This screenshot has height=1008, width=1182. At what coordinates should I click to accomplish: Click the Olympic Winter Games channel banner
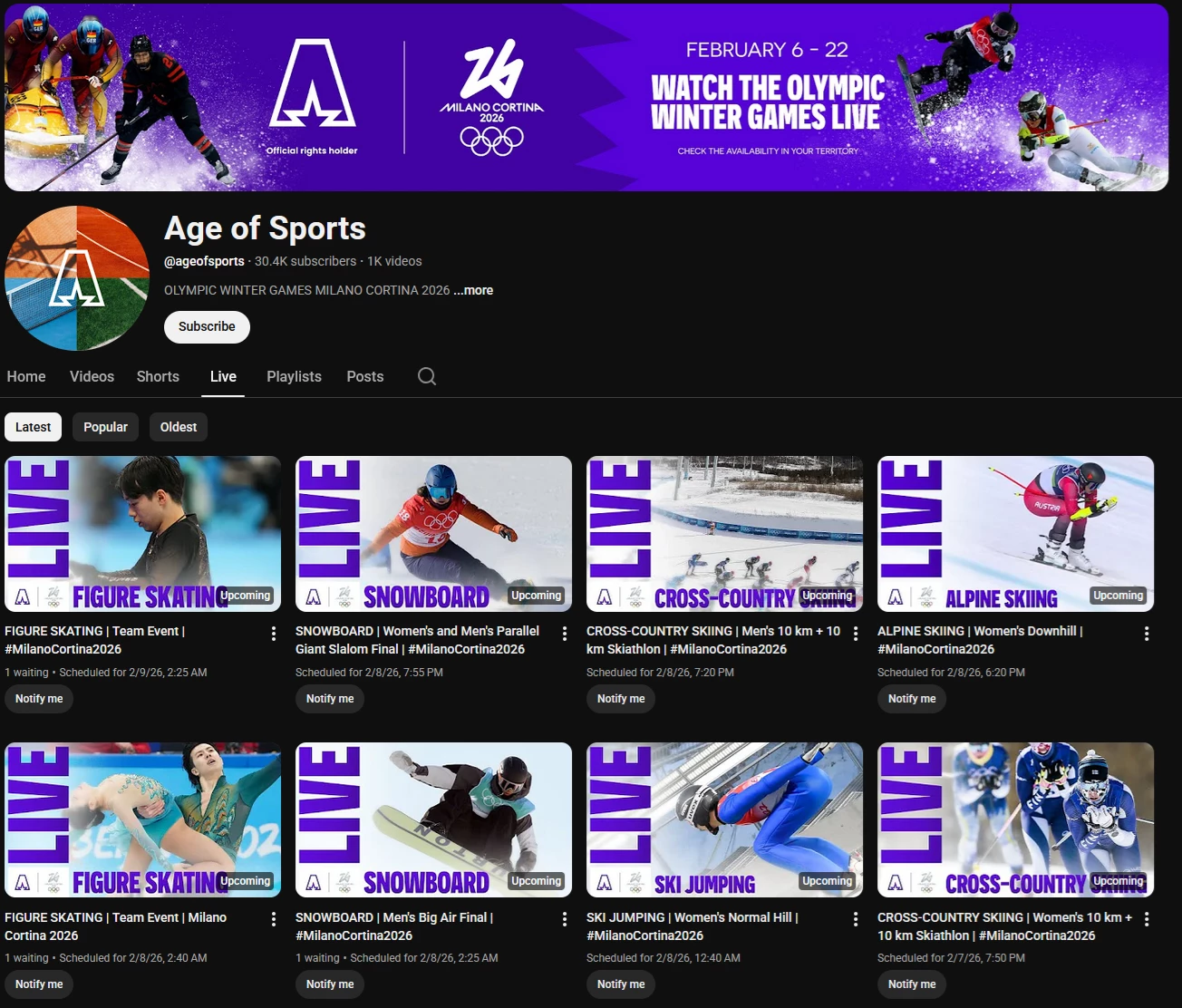(x=586, y=97)
